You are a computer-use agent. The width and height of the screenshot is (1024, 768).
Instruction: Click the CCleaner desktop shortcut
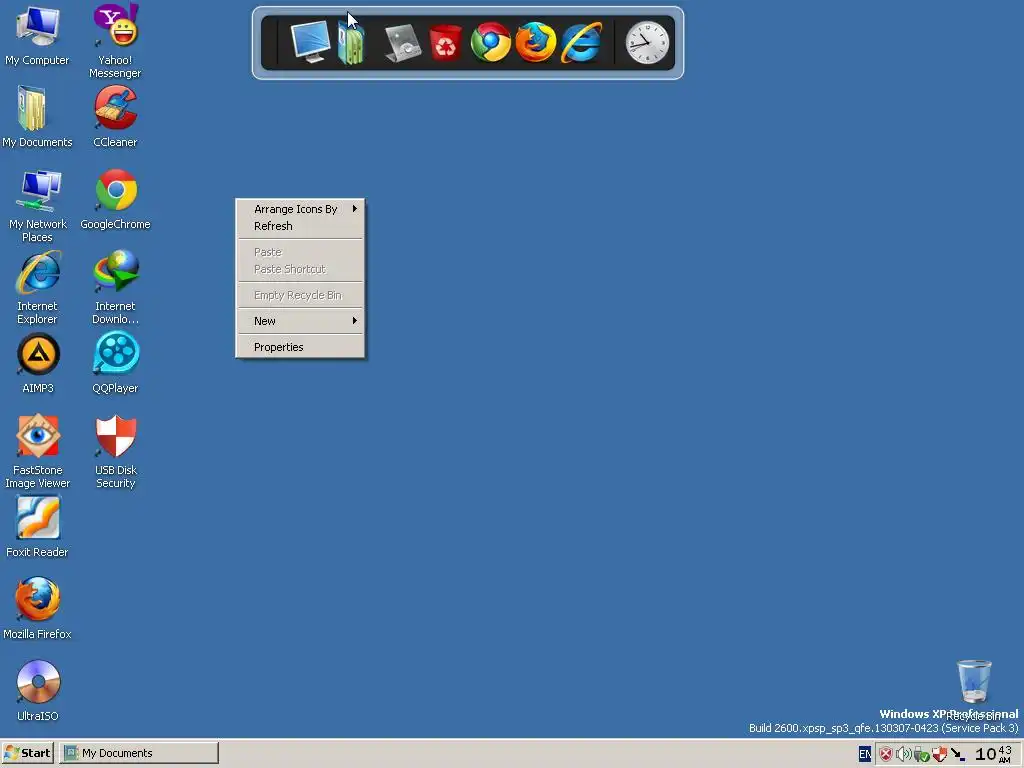point(115,116)
